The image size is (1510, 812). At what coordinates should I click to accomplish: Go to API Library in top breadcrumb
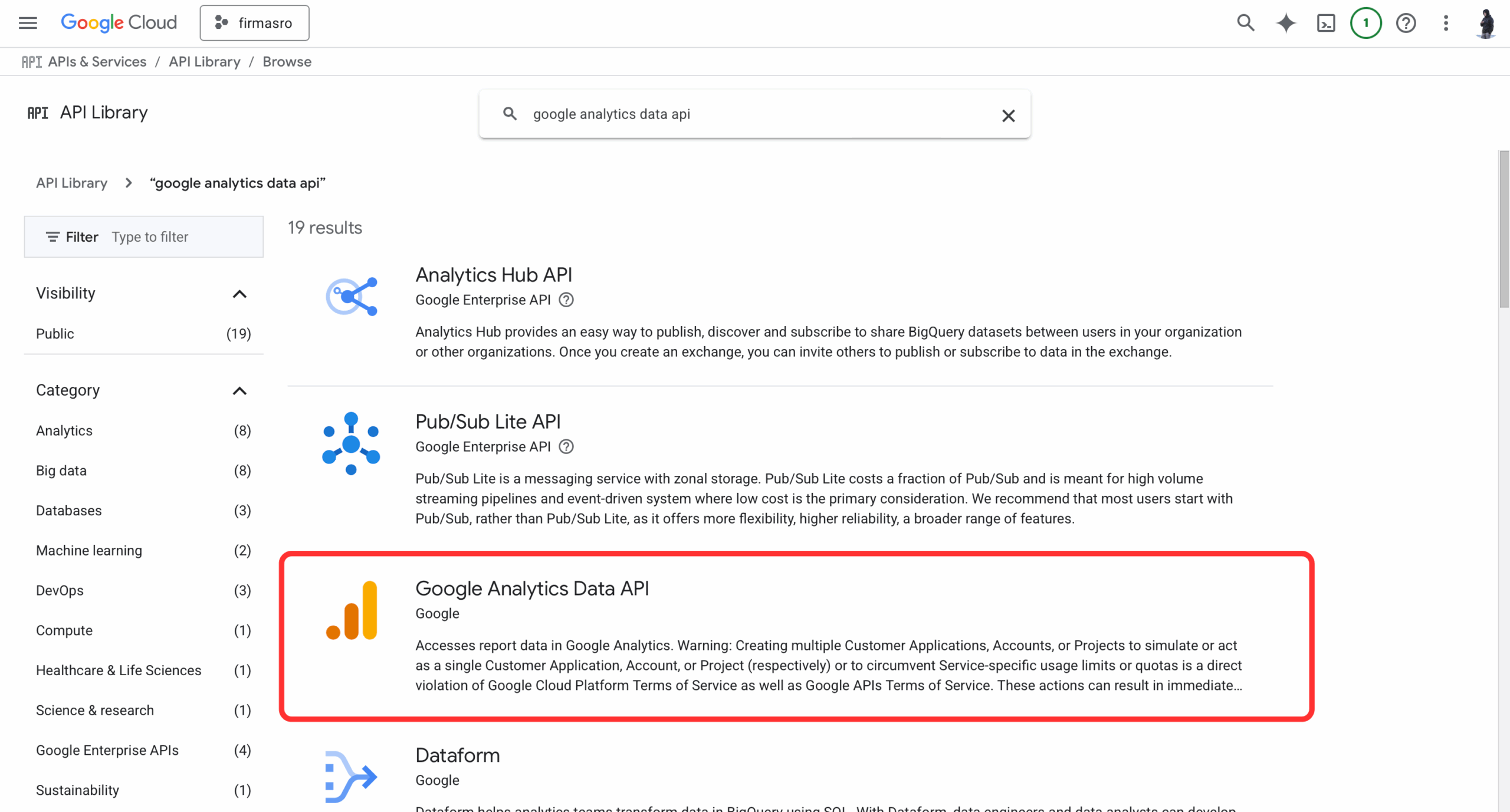coord(205,61)
